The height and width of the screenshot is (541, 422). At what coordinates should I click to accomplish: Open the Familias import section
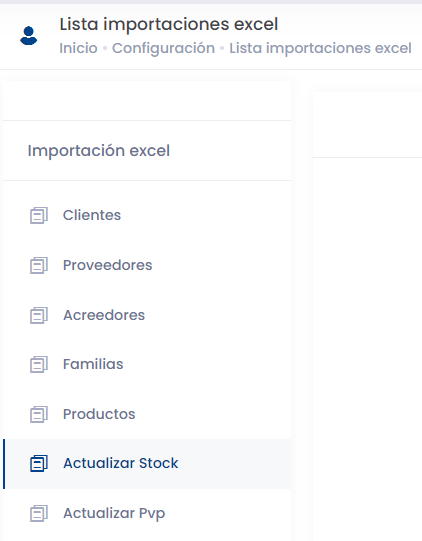[x=147, y=364]
